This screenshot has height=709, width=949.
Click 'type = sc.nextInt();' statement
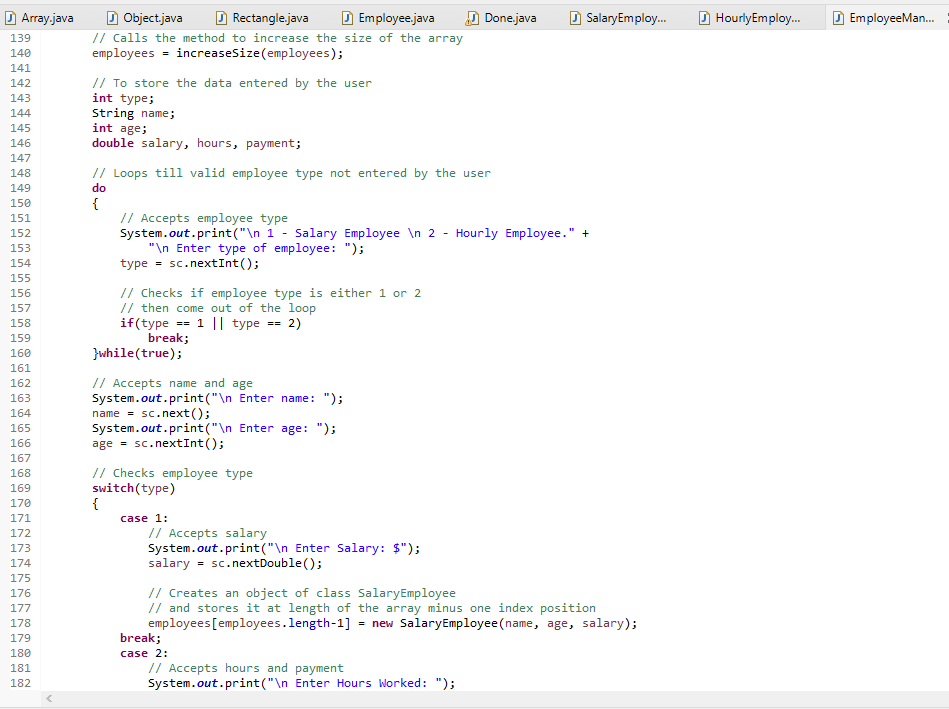(189, 263)
